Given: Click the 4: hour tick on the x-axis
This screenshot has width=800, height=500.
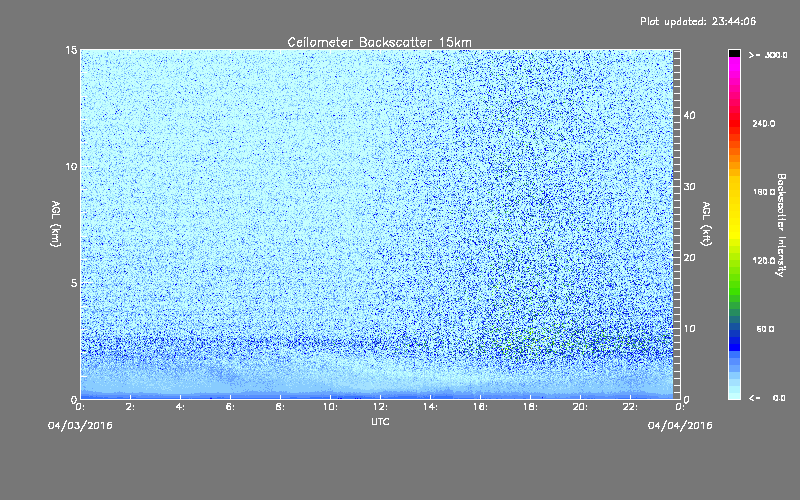Looking at the screenshot, I should (181, 407).
